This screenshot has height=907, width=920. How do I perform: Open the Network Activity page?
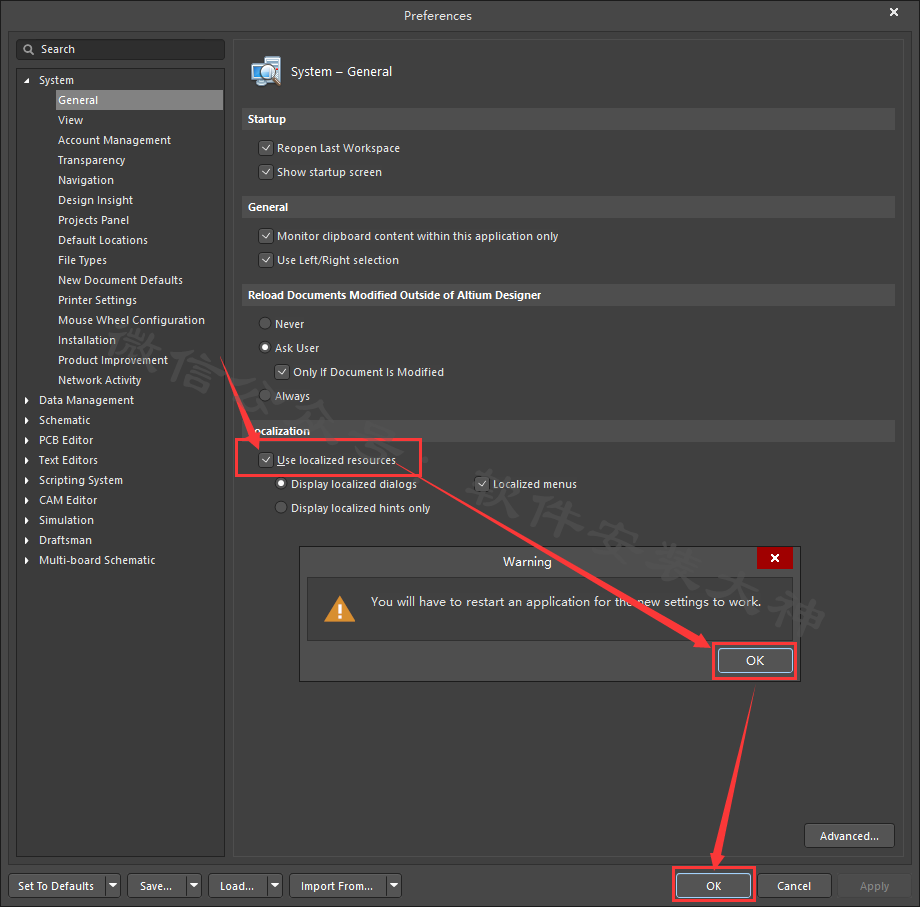pos(100,380)
